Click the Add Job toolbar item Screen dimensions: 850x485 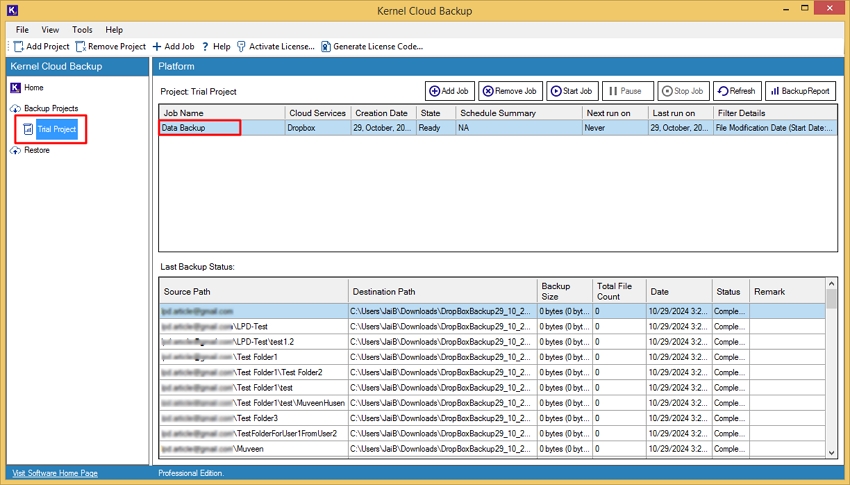coord(173,47)
